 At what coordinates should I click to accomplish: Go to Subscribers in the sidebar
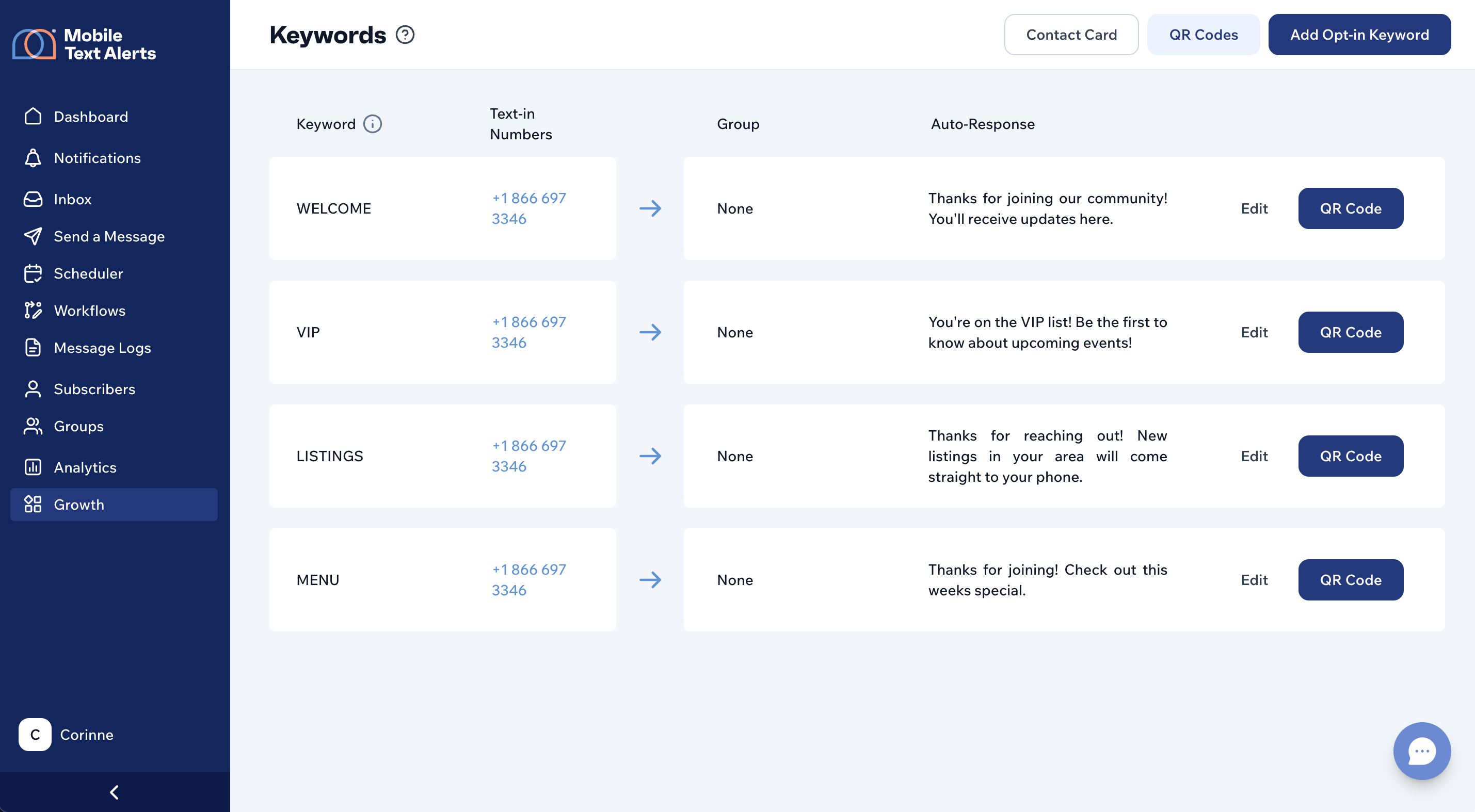click(x=94, y=389)
